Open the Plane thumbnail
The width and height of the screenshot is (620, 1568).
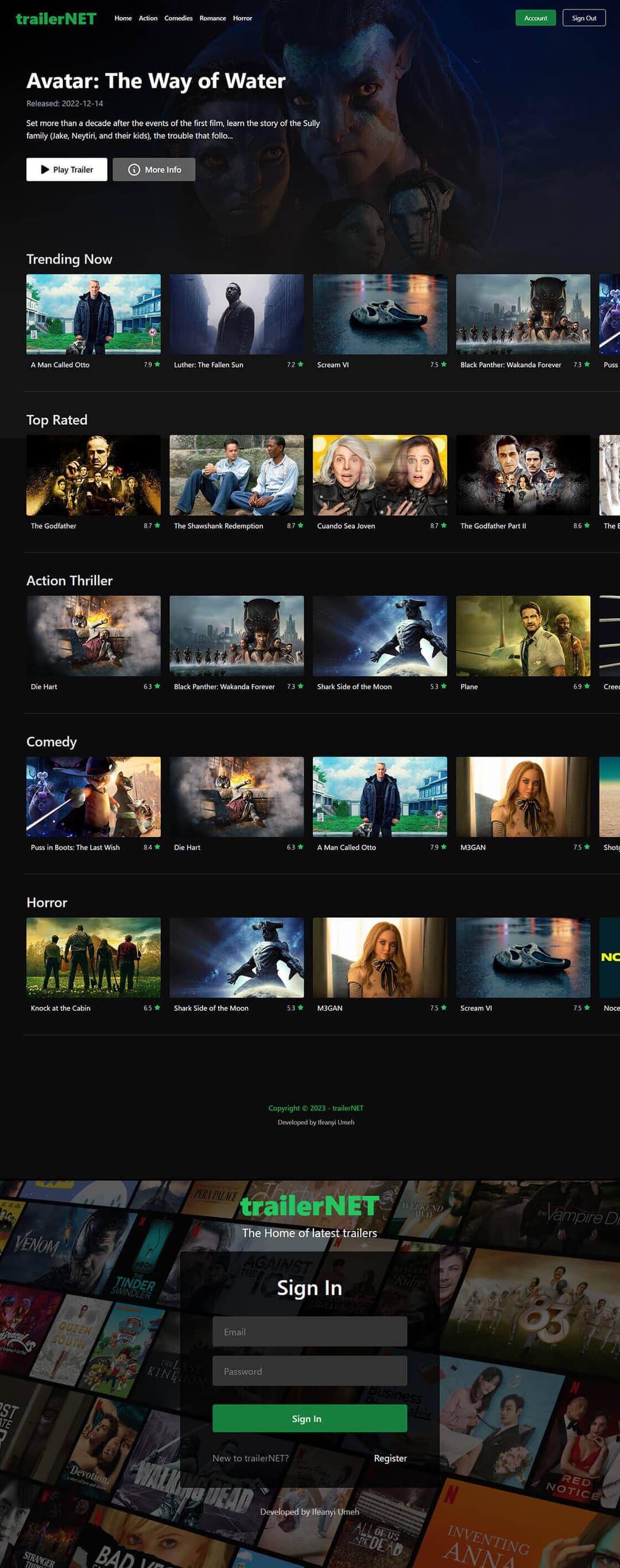(522, 635)
